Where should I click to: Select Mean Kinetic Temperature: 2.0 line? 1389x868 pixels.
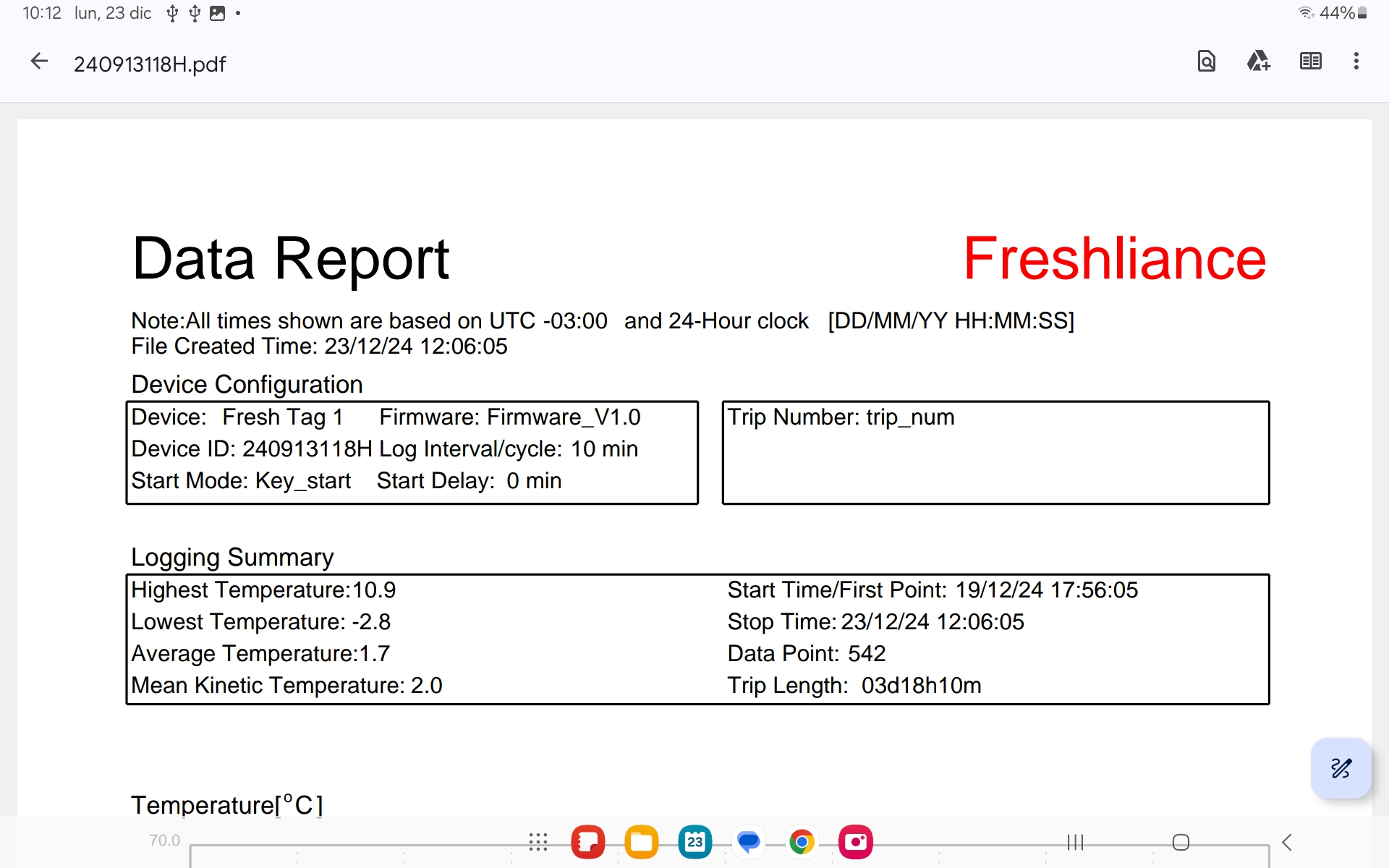click(x=286, y=686)
